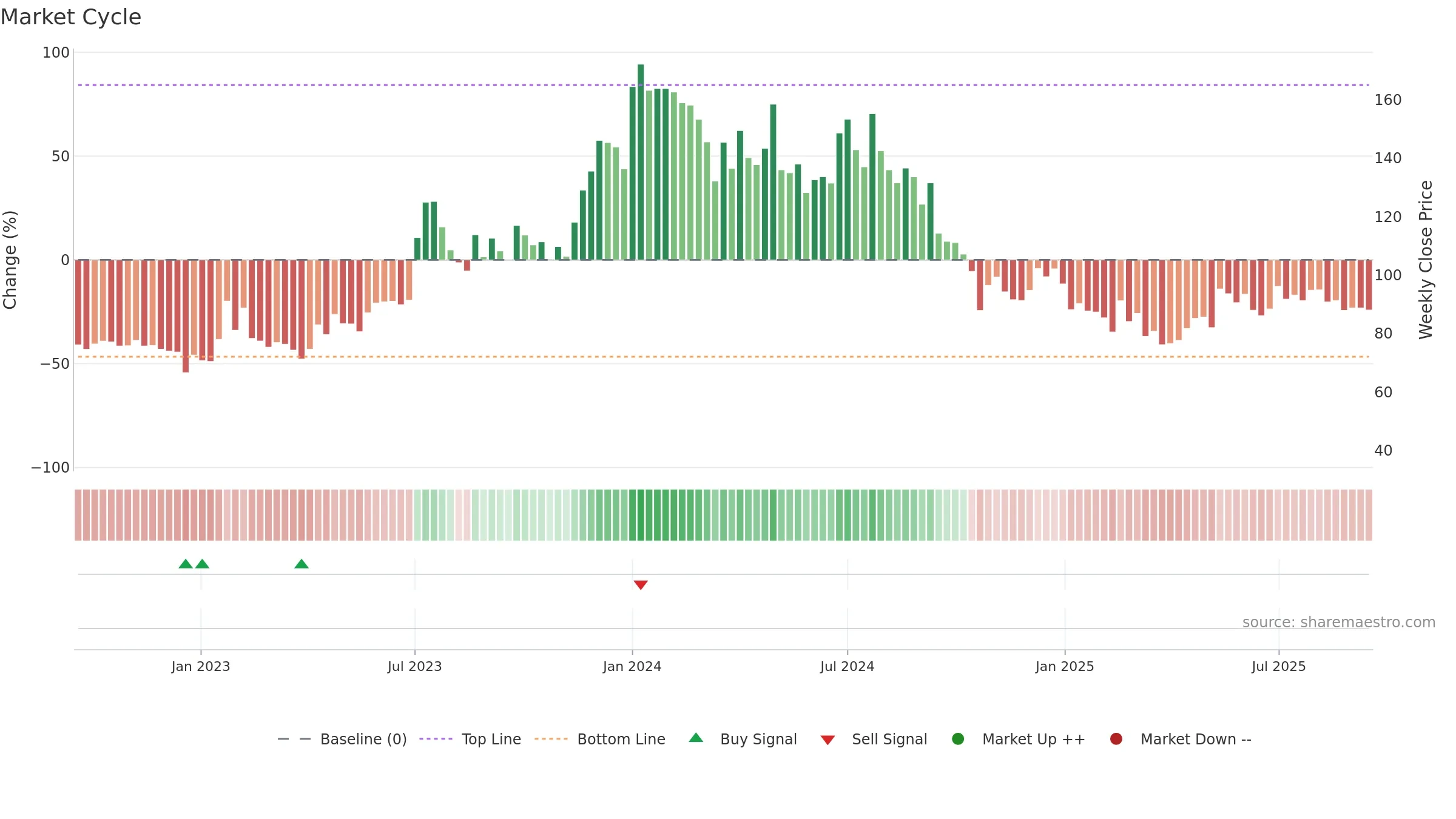Click the 40 tick on right axis
This screenshot has height=819, width=1456.
pyautogui.click(x=1383, y=451)
